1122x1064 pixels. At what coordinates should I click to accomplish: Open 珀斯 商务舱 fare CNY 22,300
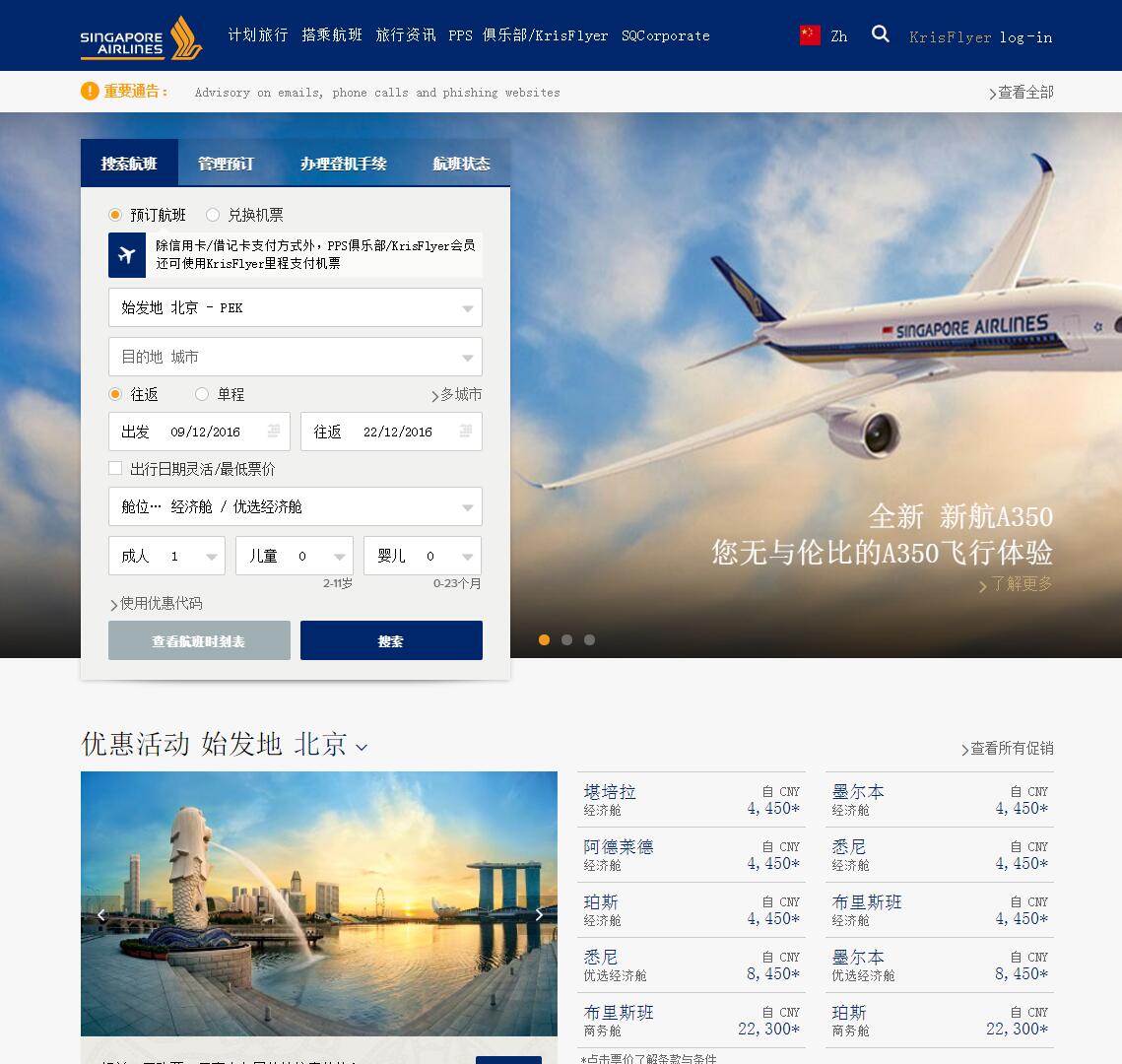coord(940,1021)
